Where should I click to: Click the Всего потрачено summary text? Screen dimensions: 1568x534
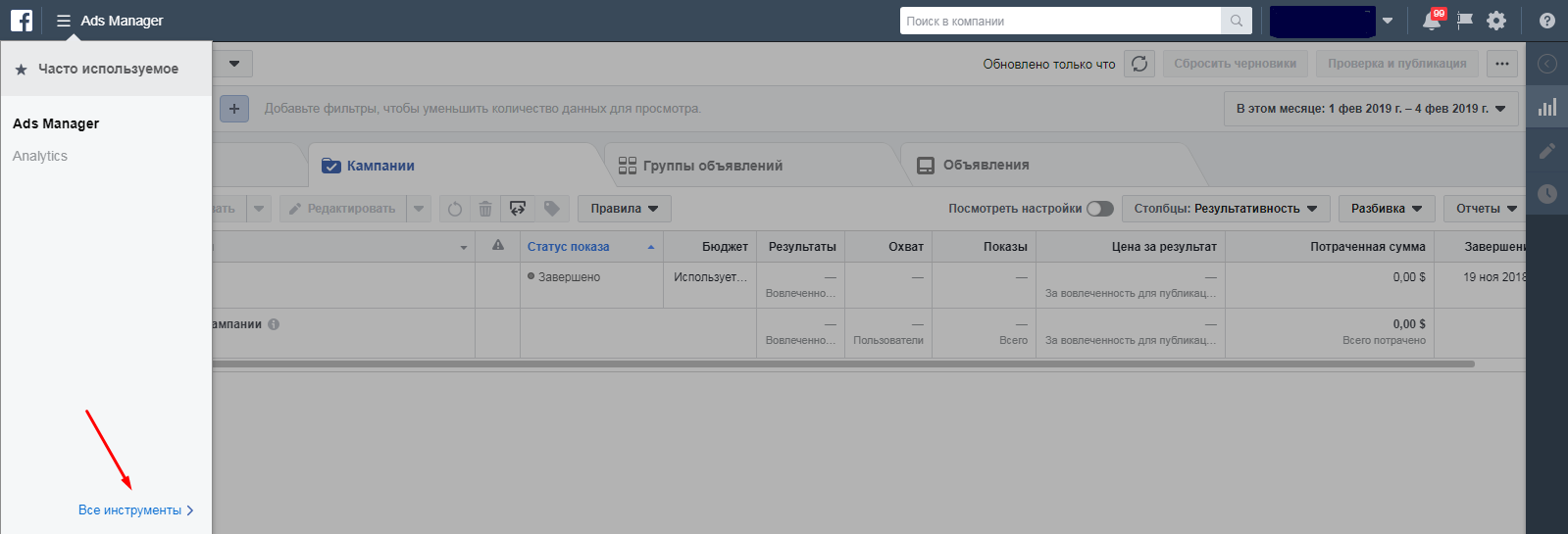pos(1384,341)
